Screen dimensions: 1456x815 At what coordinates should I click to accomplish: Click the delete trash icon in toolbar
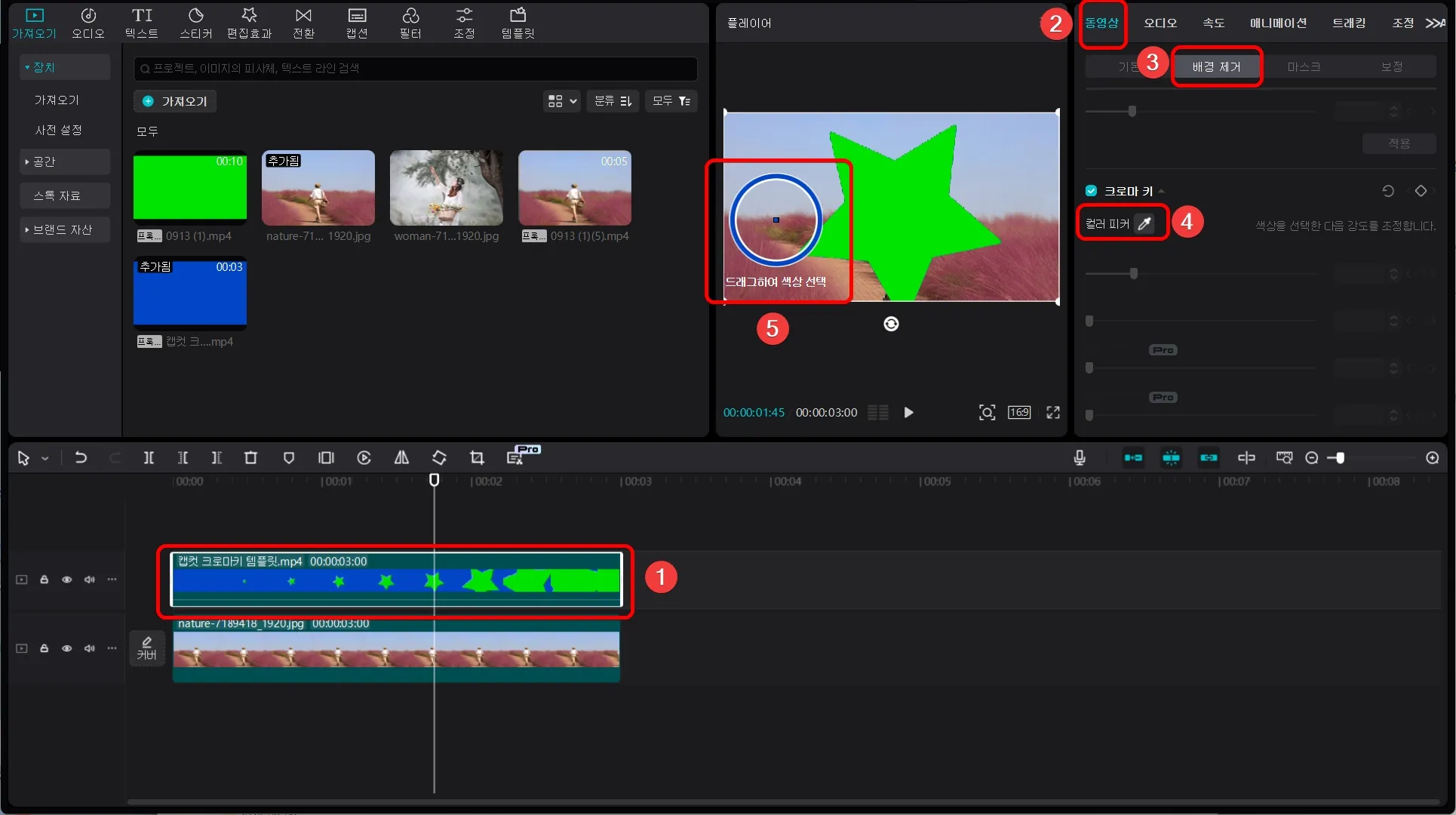[x=250, y=458]
